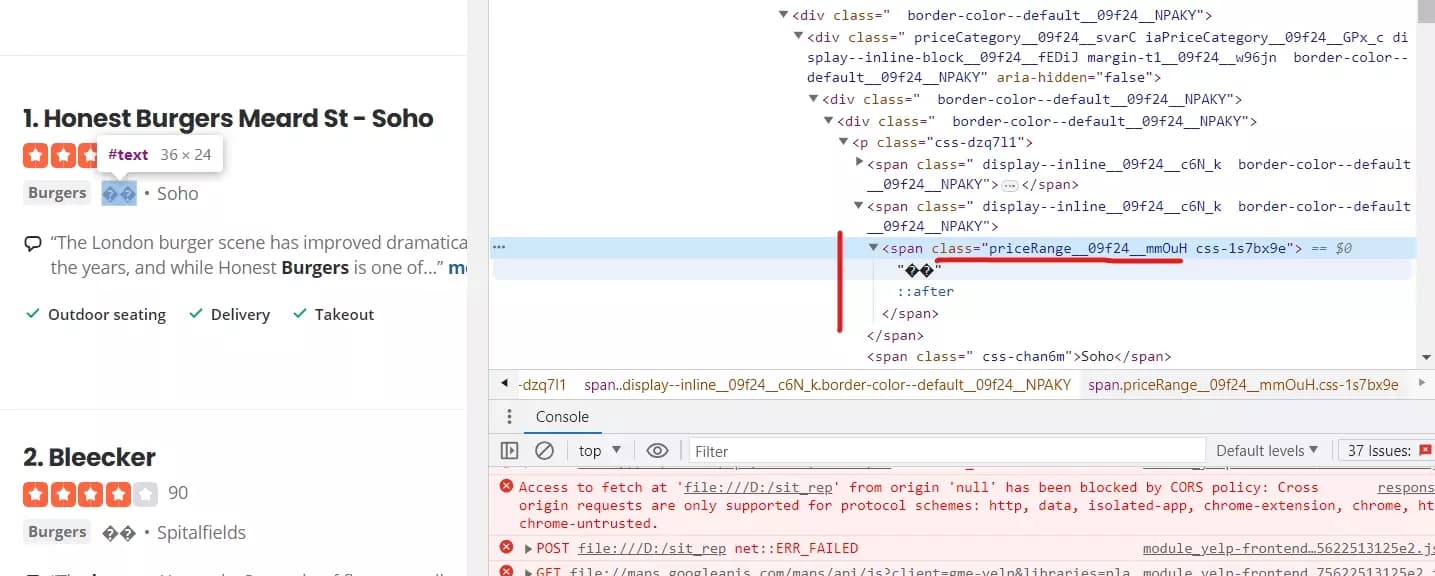This screenshot has height=576, width=1435.
Task: Select the -dzq7l1 breadcrumb item
Action: [543, 385]
